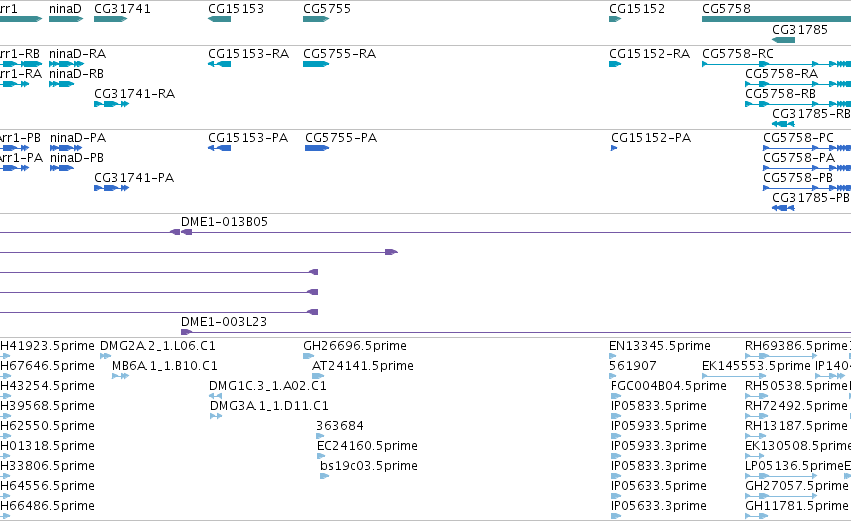Click the RH13187.5prime EST label

tap(796, 426)
